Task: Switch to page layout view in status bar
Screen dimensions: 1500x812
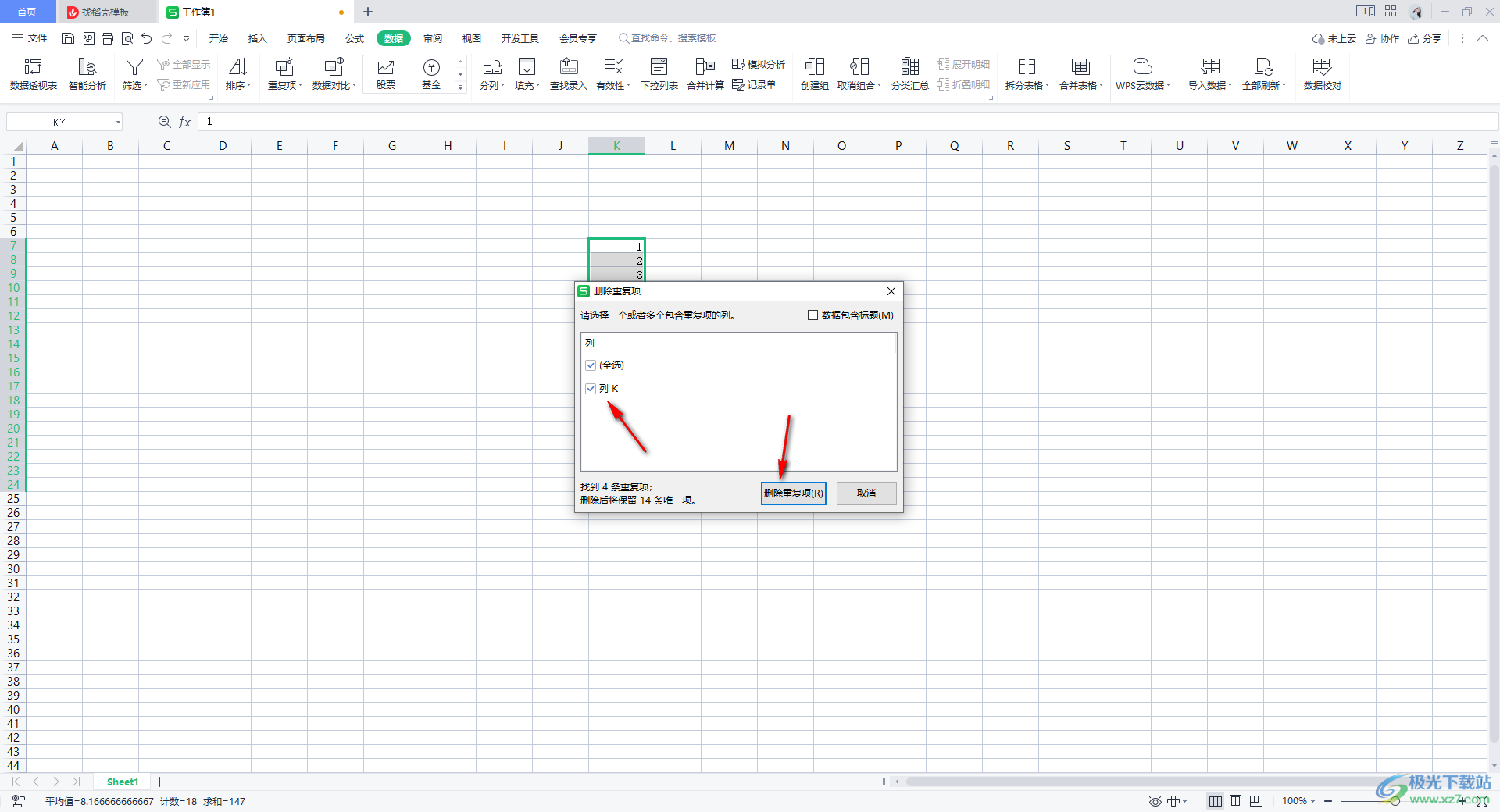Action: (1235, 801)
